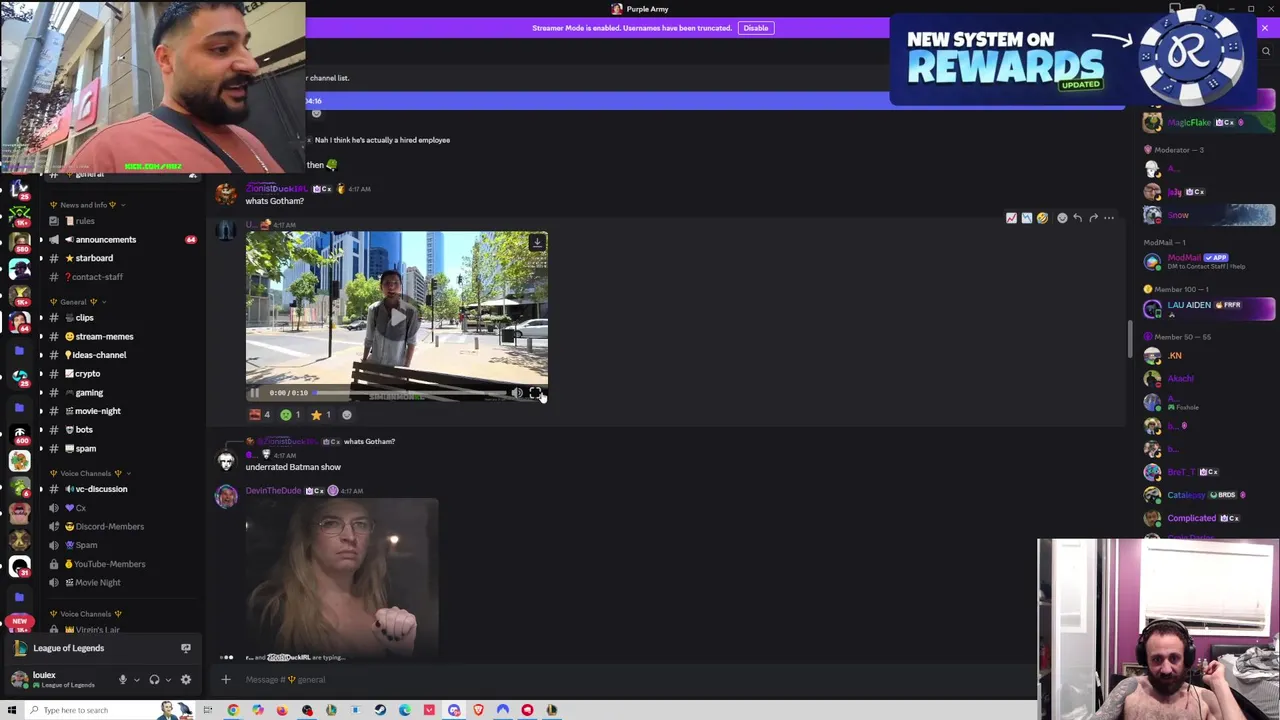This screenshot has height=720, width=1280.
Task: Open User Settings gear
Action: (x=186, y=680)
